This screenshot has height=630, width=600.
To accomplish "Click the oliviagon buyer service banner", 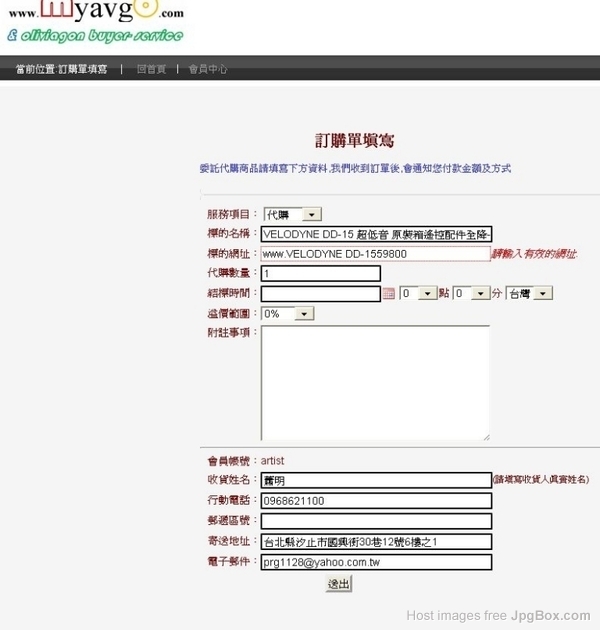I will click(x=94, y=36).
